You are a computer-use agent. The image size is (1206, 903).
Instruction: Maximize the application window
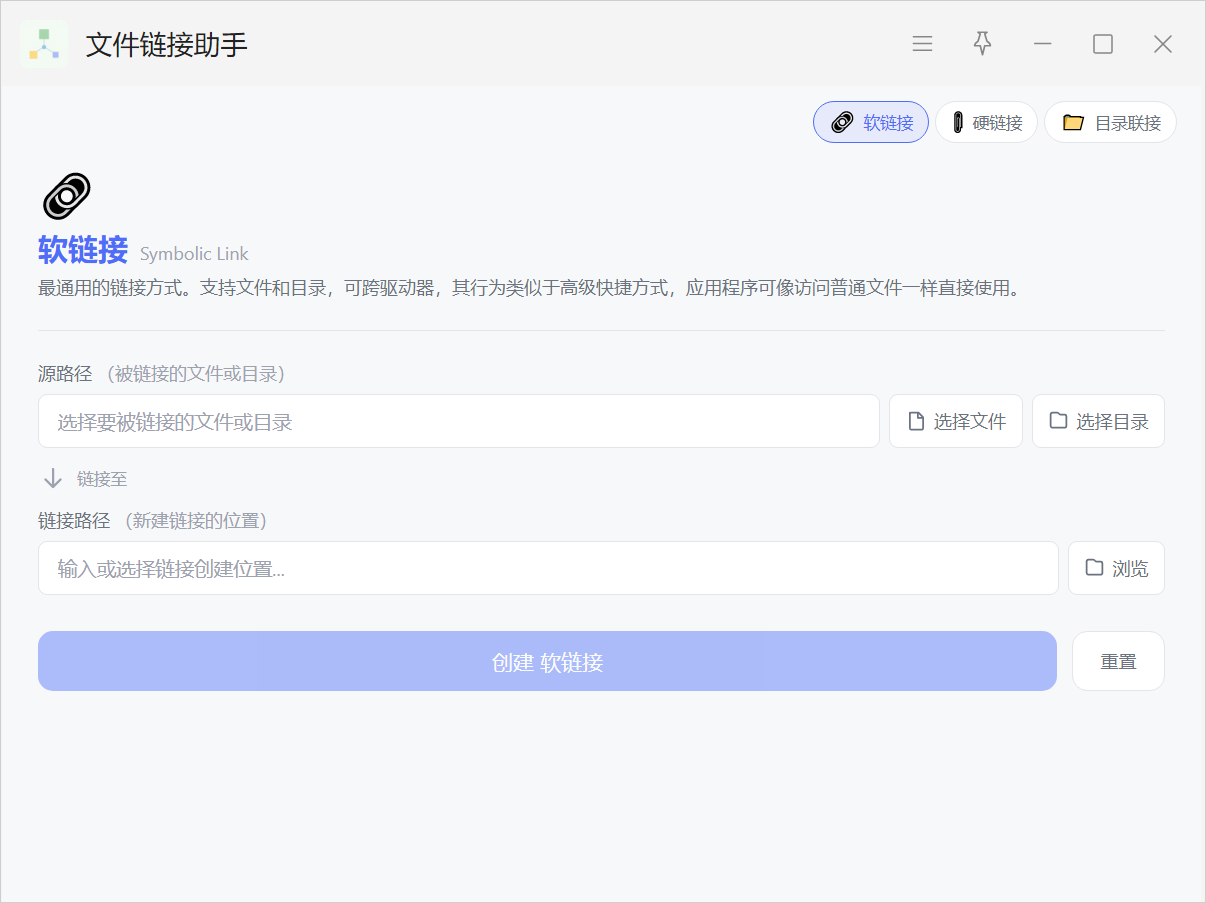pyautogui.click(x=1102, y=44)
